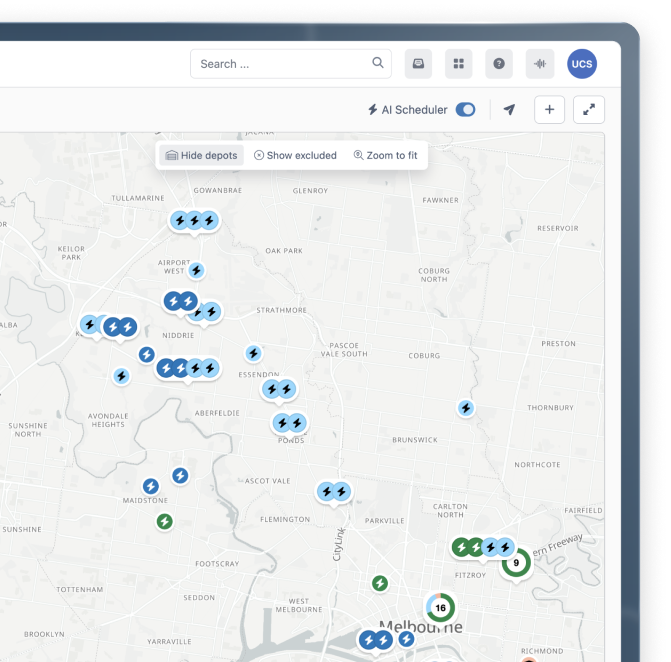
Task: Select the light blue bolt marker above Avondale Heights
Action: (122, 376)
